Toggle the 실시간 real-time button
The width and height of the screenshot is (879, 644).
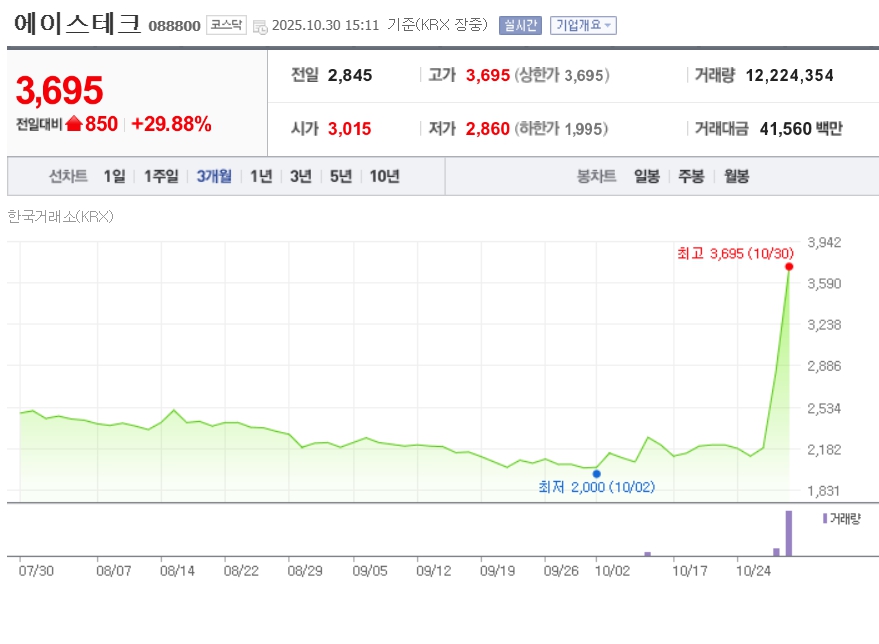[520, 25]
